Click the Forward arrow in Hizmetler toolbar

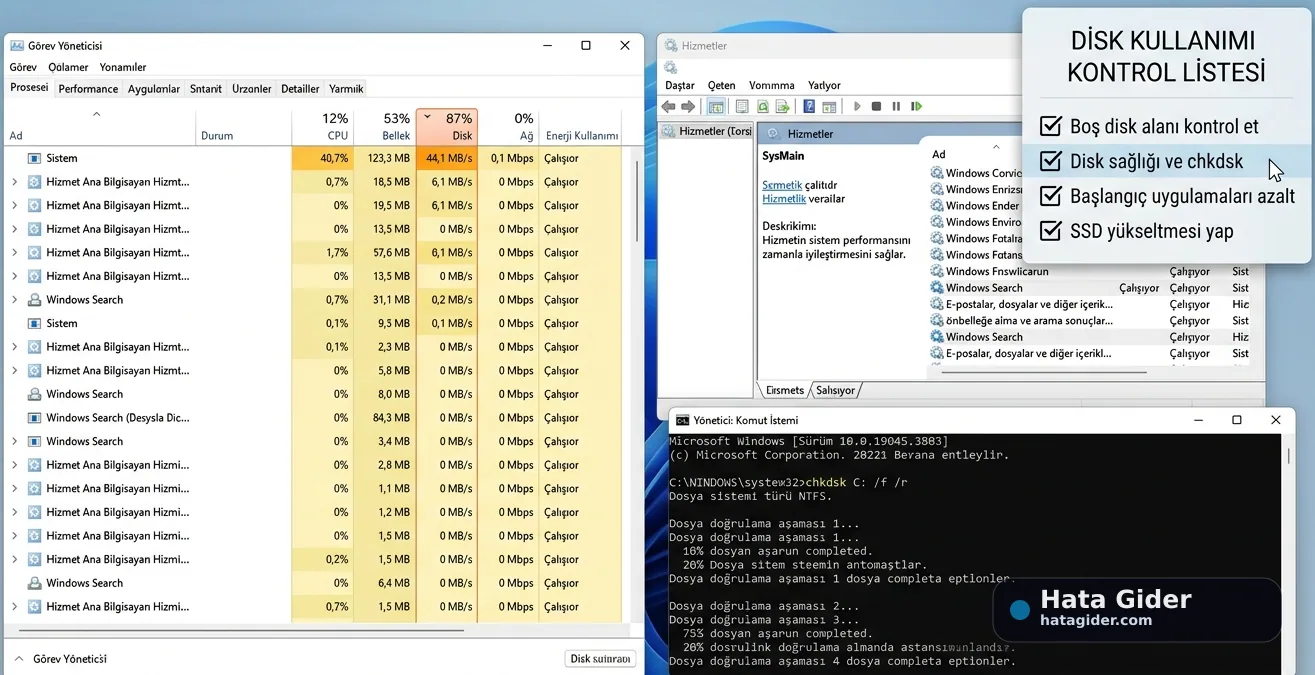[x=688, y=106]
